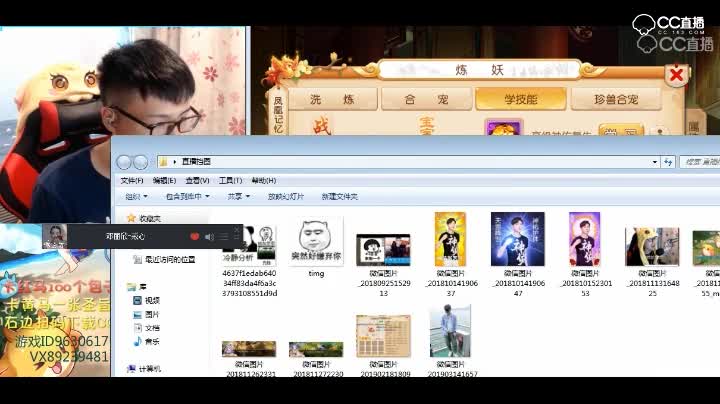
Task: Open the address bar history dropdown arrow
Action: tap(654, 162)
